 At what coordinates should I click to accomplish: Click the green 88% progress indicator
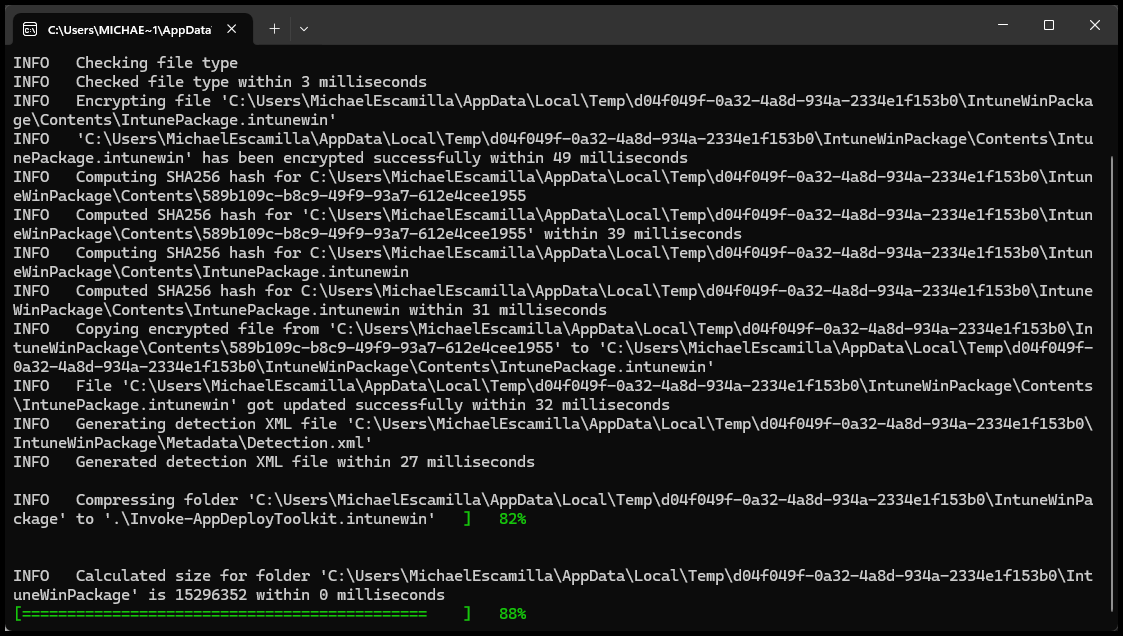click(513, 613)
